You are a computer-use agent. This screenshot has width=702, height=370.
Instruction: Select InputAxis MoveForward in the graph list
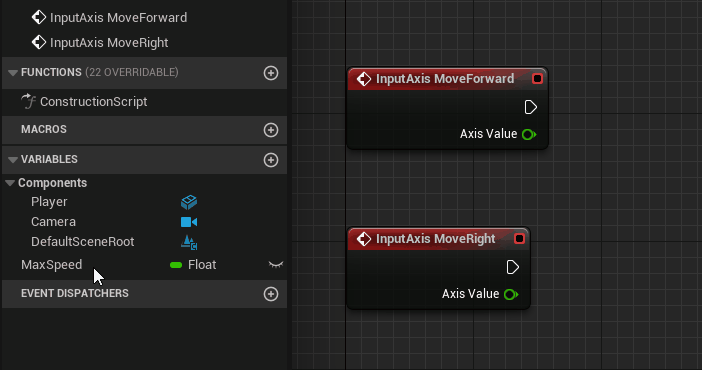109,17
